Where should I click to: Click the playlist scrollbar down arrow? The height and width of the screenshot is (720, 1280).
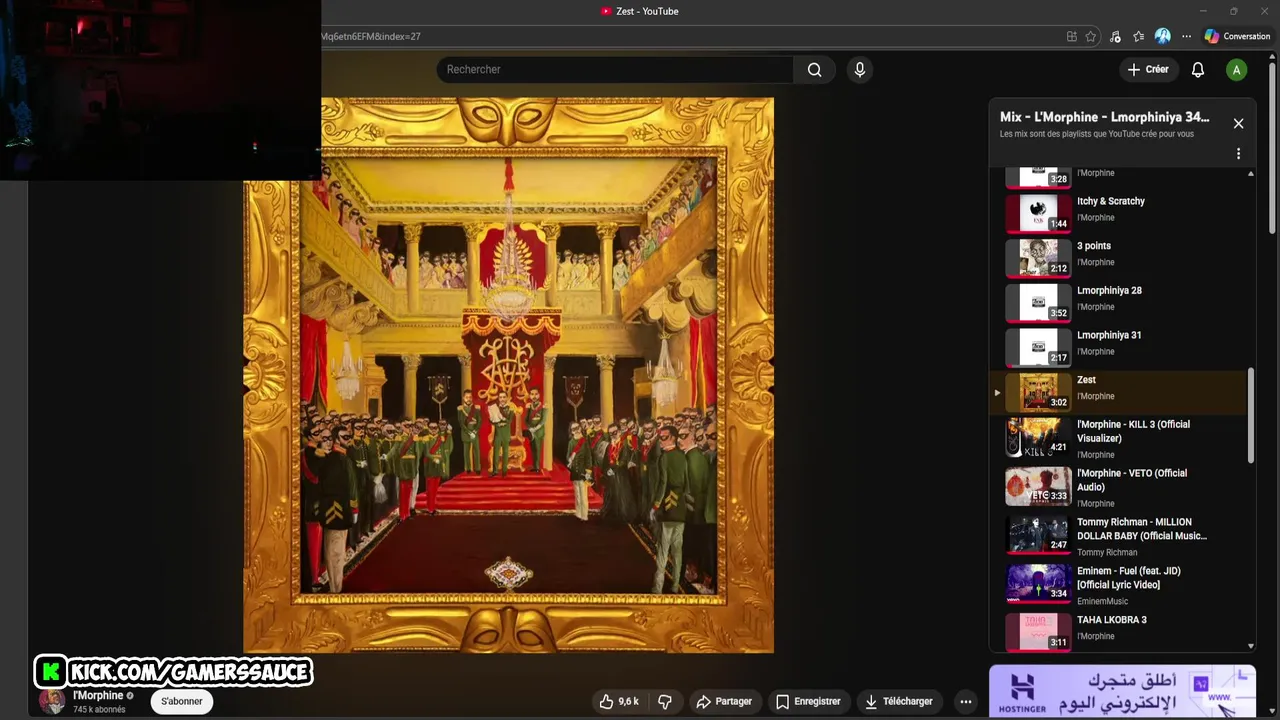point(1250,647)
